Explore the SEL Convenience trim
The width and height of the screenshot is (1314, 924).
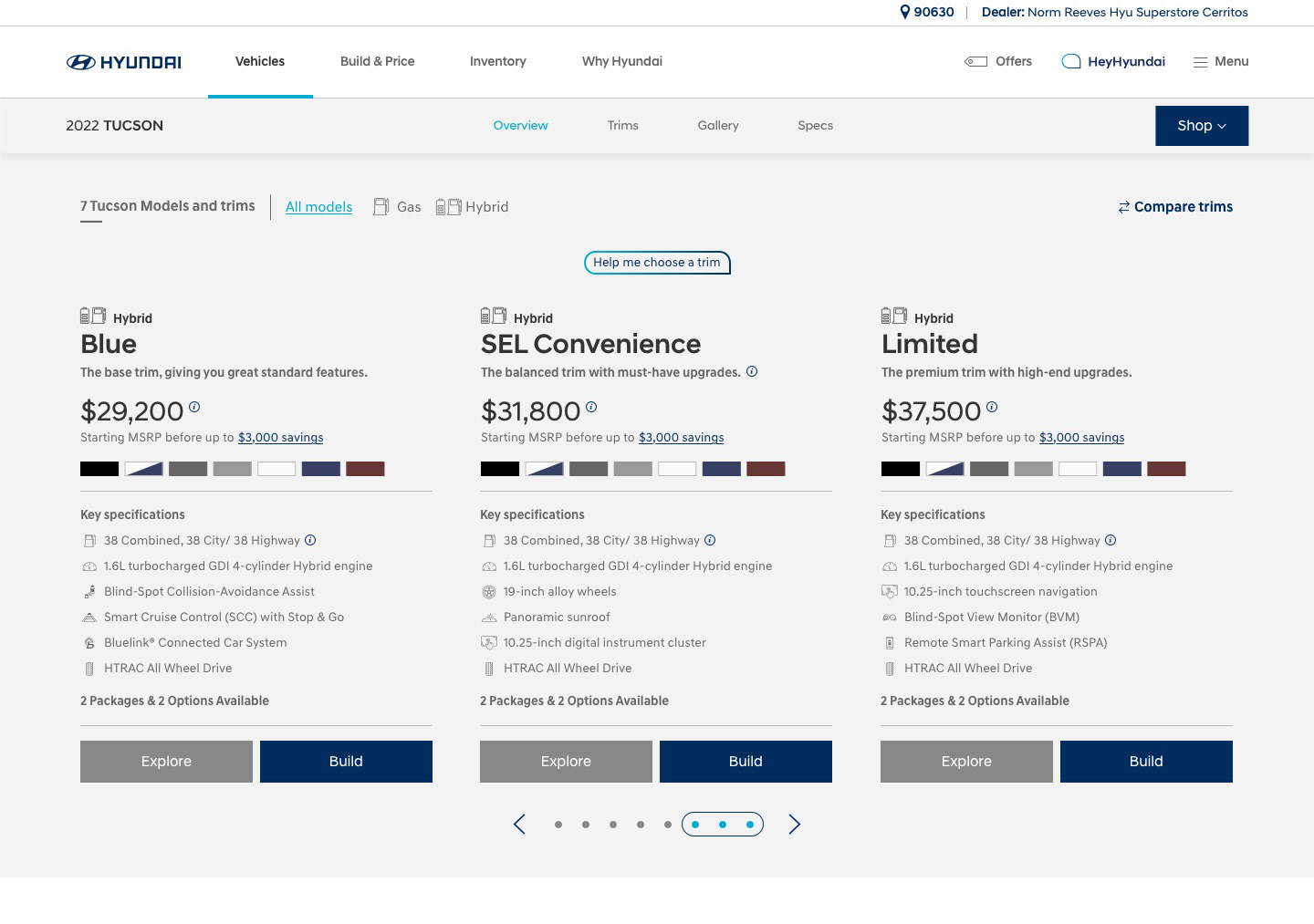pos(566,762)
